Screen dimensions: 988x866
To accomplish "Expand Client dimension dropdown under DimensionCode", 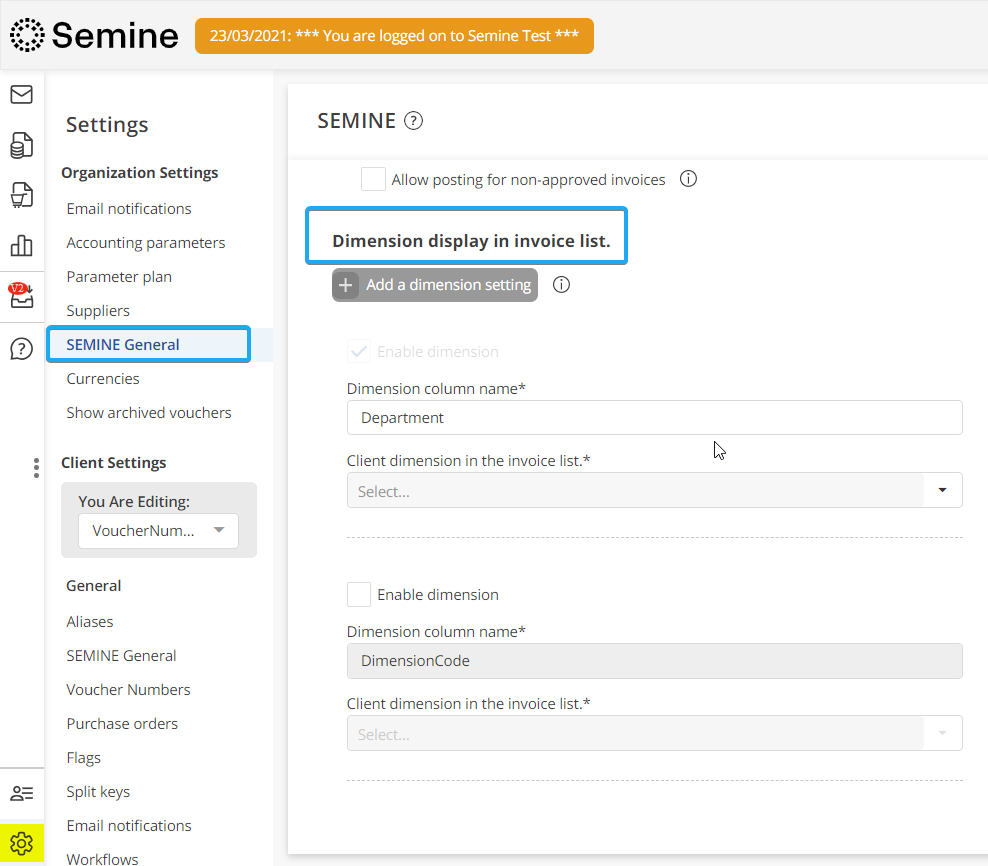I will [x=654, y=734].
